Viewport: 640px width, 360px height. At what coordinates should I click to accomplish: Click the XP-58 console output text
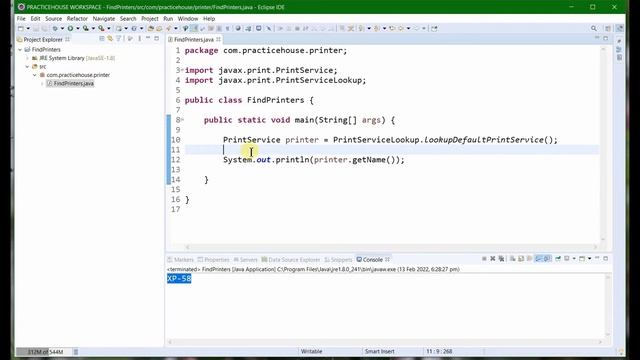coord(179,278)
